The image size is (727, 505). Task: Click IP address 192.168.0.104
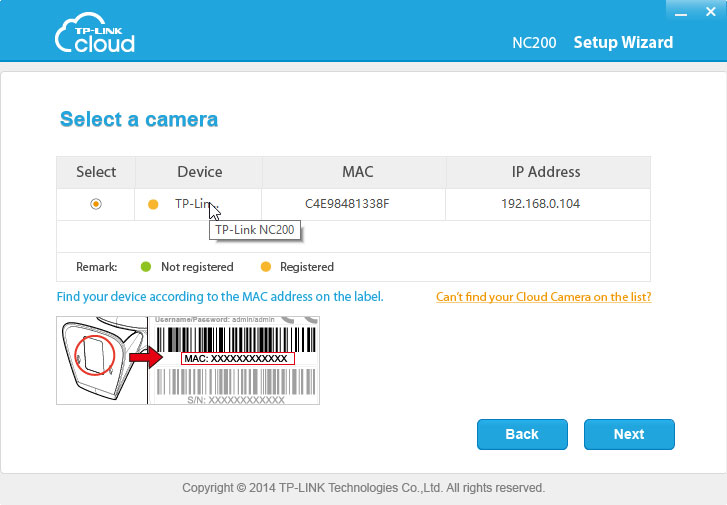[541, 204]
